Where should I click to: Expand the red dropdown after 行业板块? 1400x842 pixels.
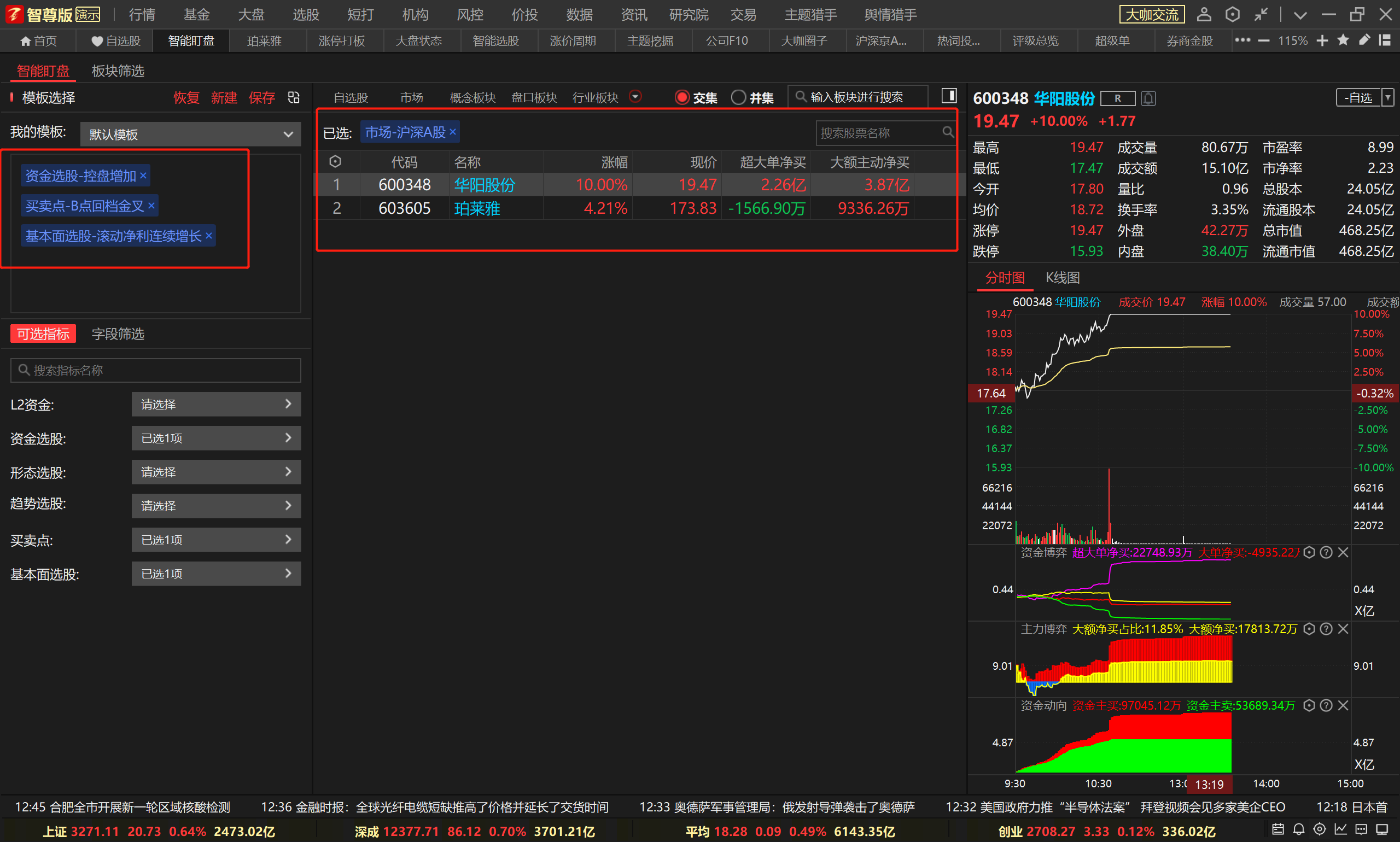pyautogui.click(x=635, y=96)
